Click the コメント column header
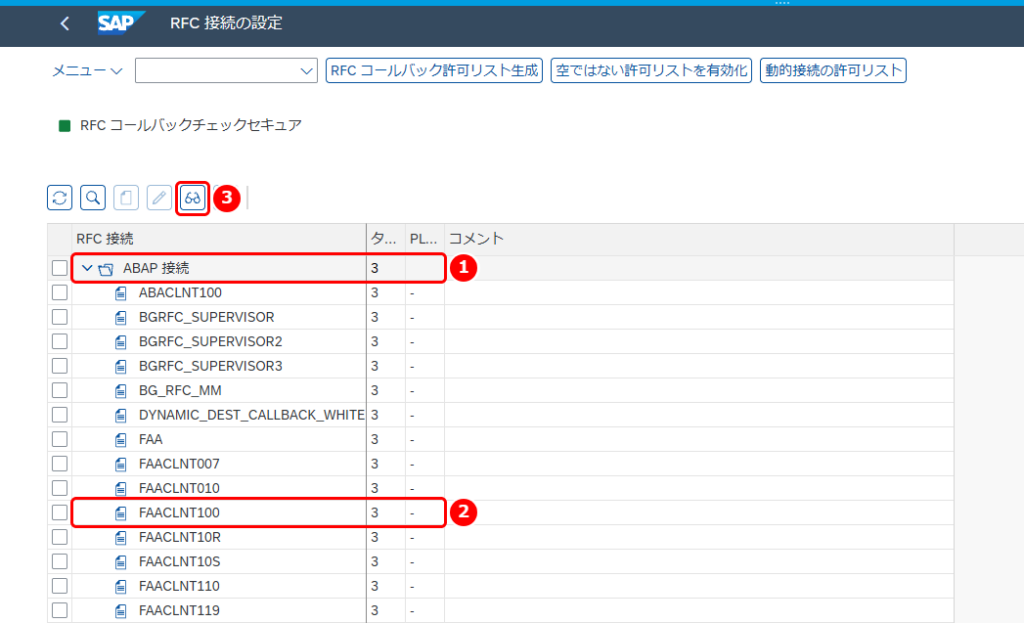The width and height of the screenshot is (1024, 623). [699, 239]
